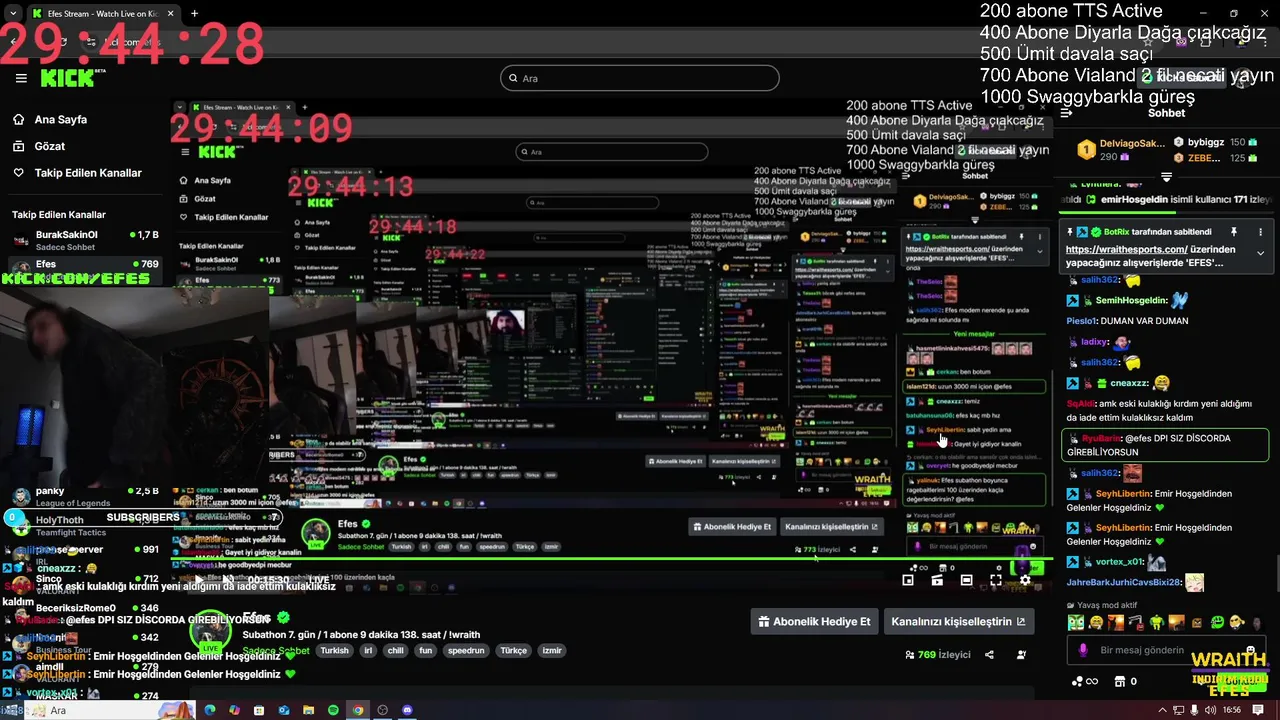Click the purple microphone icon in chat input

1083,650
